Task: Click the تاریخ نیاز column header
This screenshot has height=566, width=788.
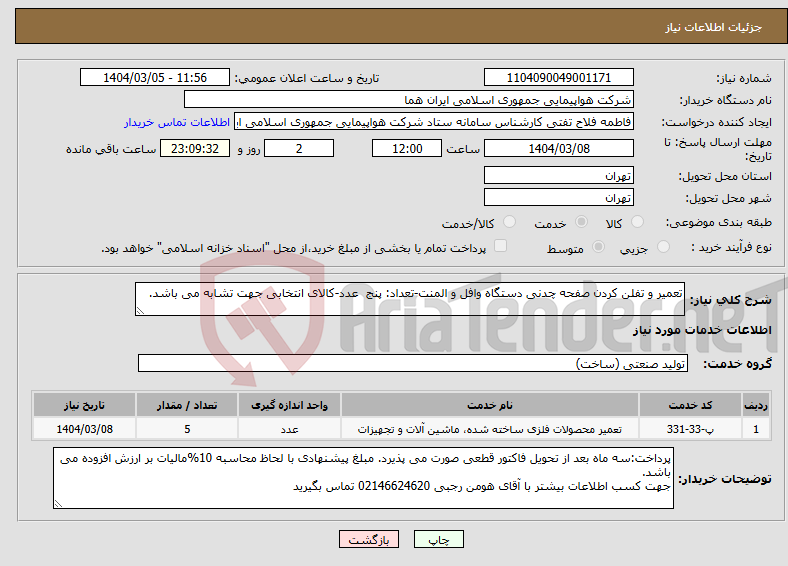Action: pyautogui.click(x=84, y=405)
